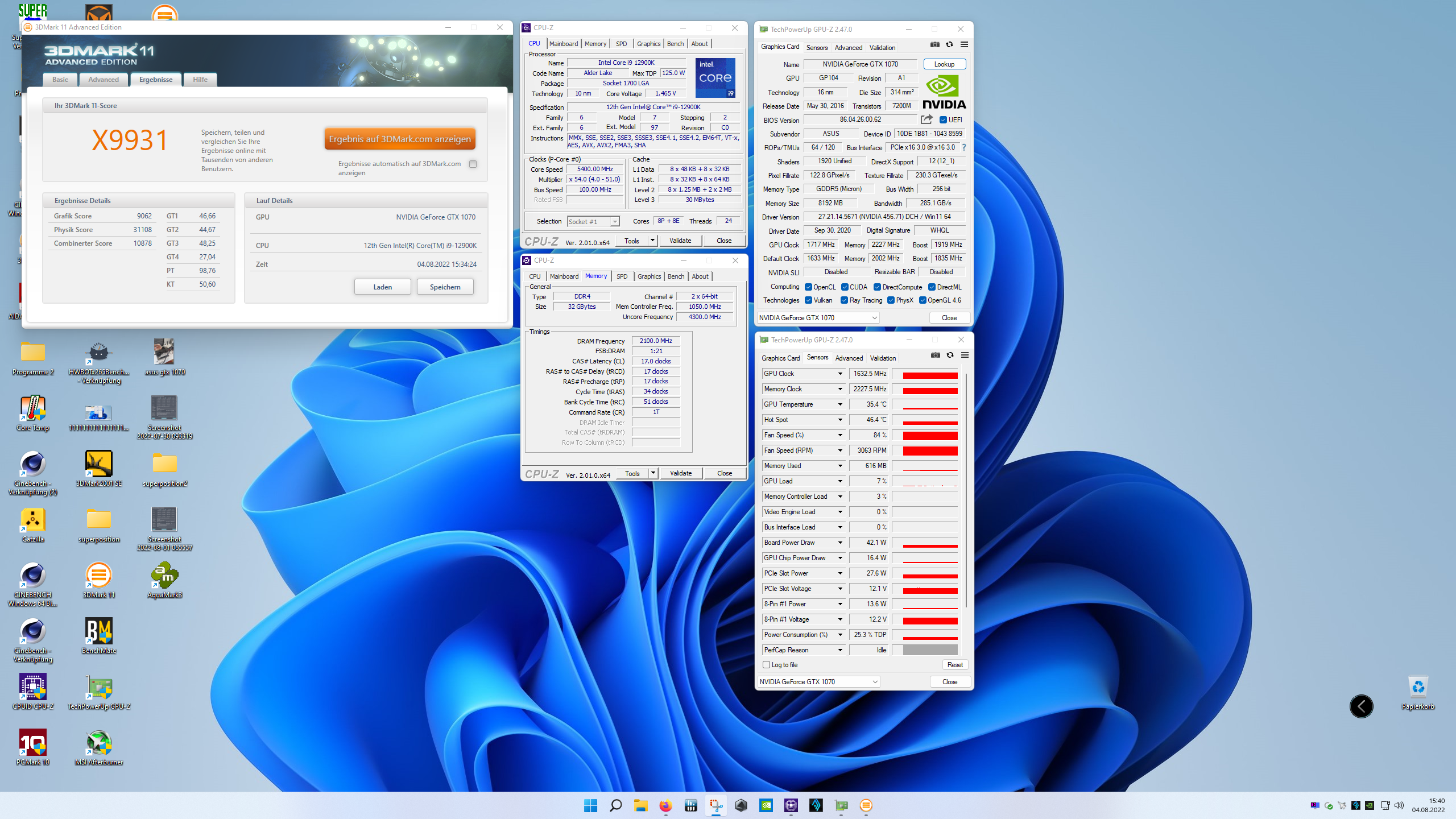
Task: Open the Core Temp desktop shortcut
Action: pyautogui.click(x=33, y=414)
